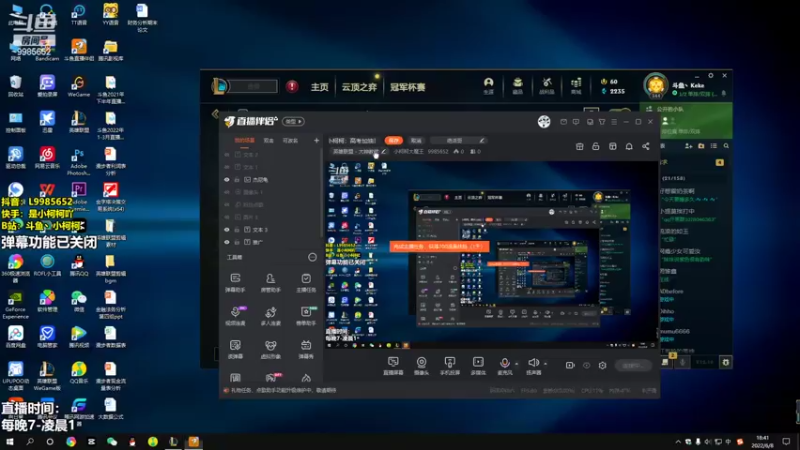Image resolution: width=800 pixels, height=450 pixels.
Task: Open the 多媒体 multimedia source
Action: (478, 366)
